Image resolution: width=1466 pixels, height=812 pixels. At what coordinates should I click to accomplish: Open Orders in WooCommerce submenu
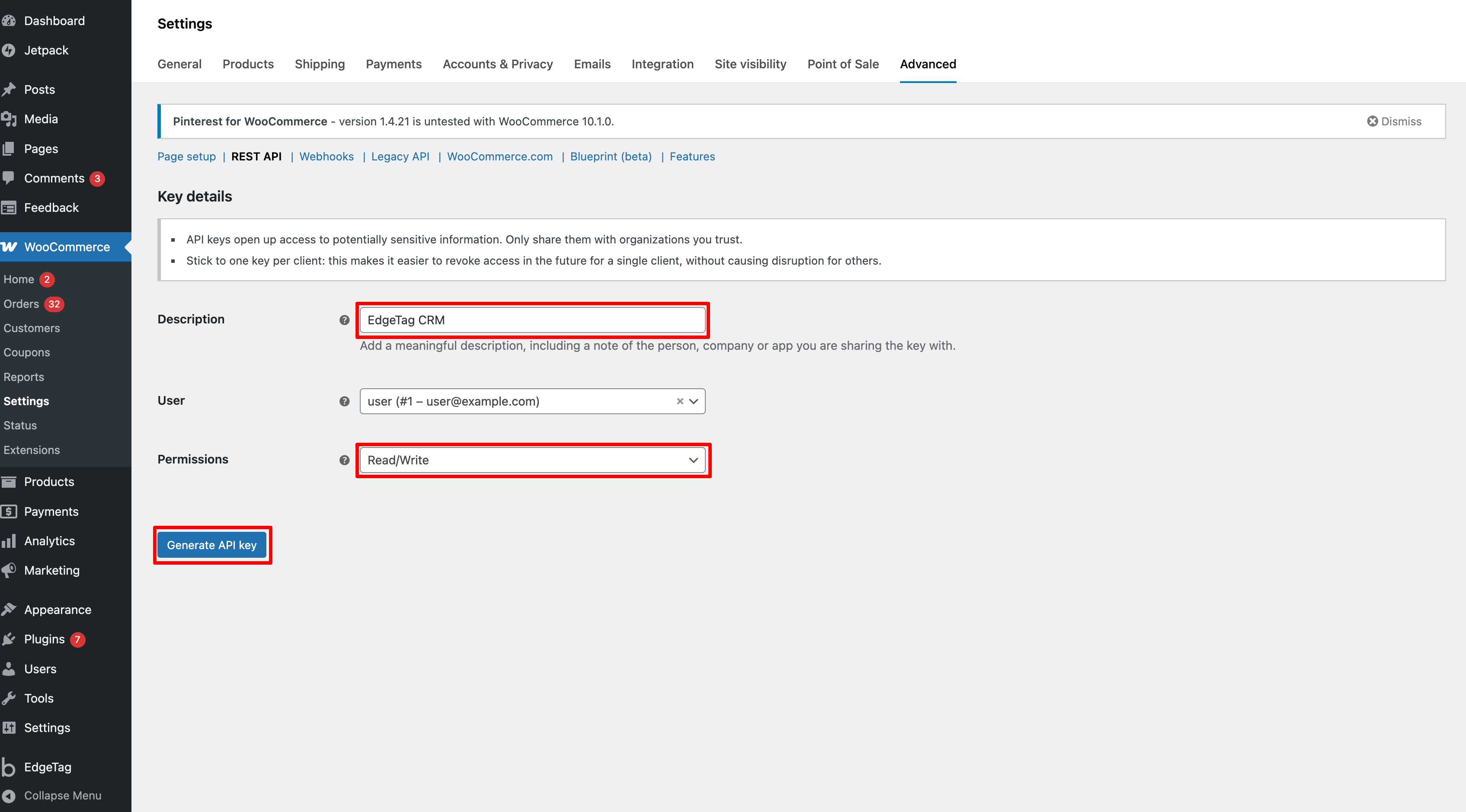21,304
